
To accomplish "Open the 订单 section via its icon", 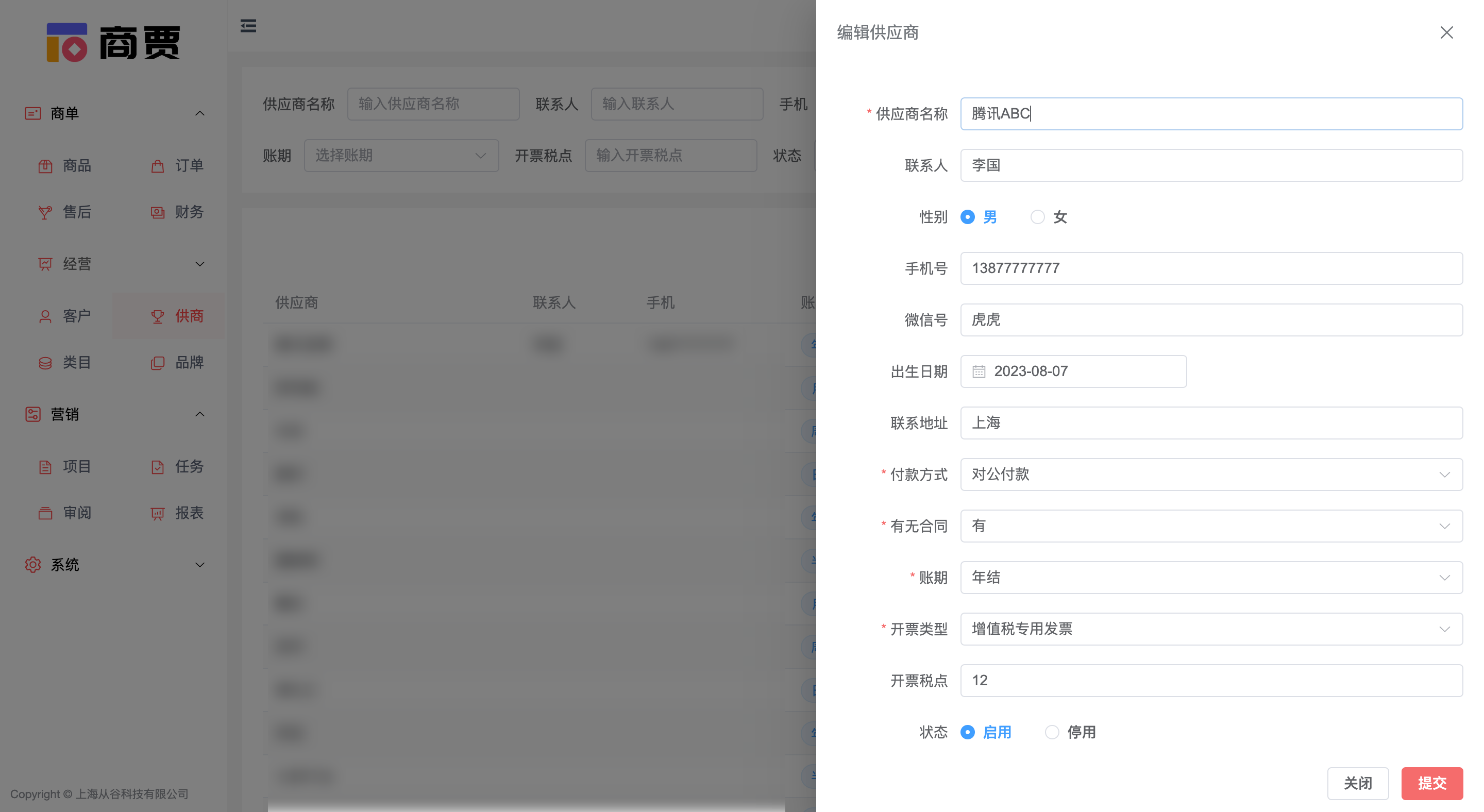I will [x=157, y=166].
